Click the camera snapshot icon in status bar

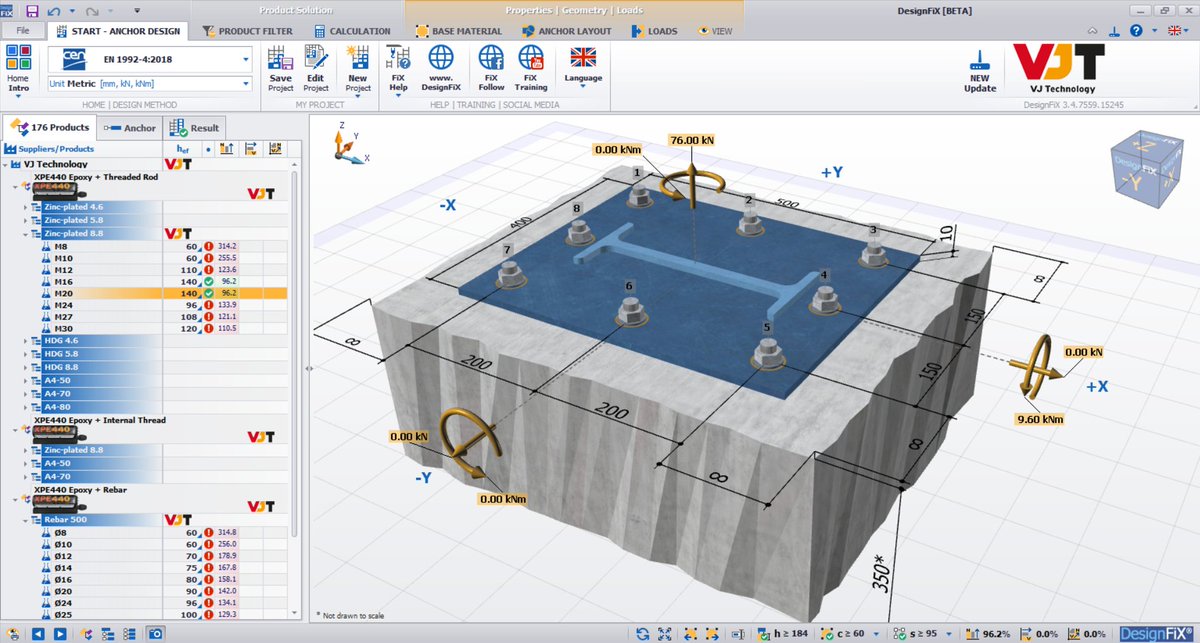point(156,633)
